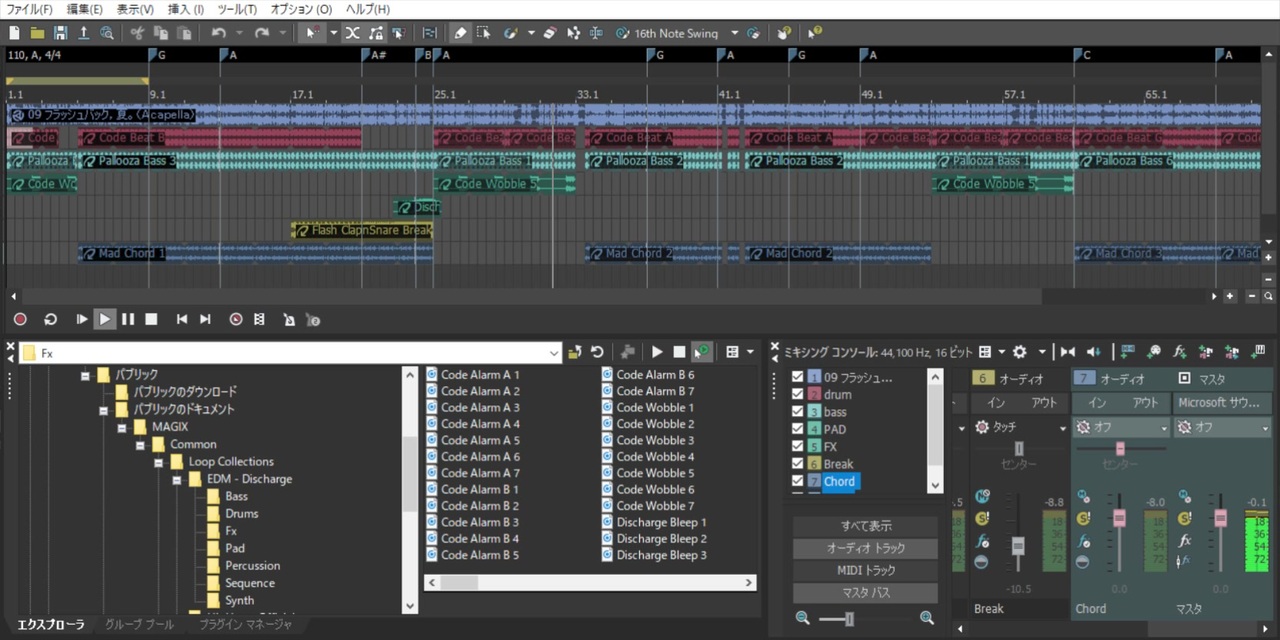Open the 16th Note Swing groove dropdown

pyautogui.click(x=735, y=33)
